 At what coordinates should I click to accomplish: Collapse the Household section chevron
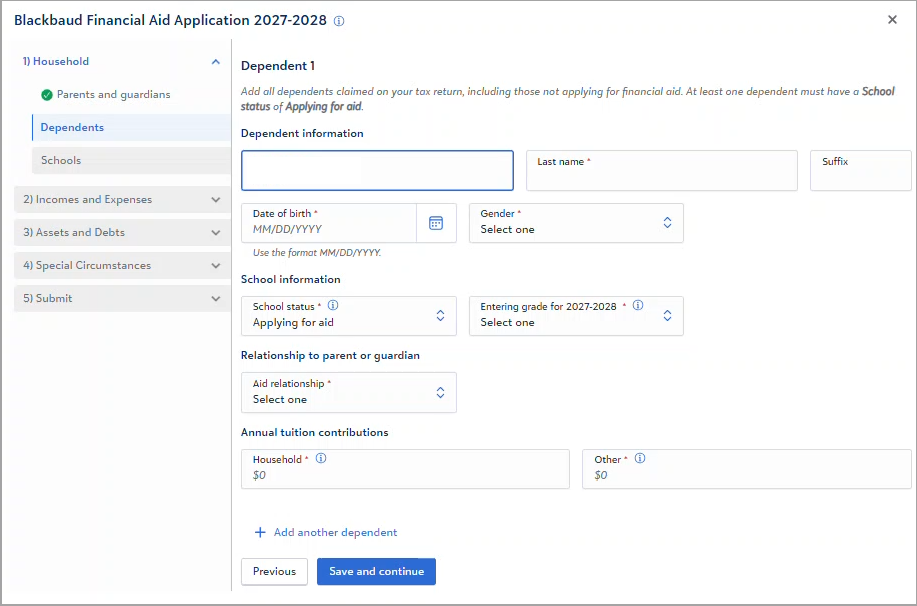click(216, 61)
